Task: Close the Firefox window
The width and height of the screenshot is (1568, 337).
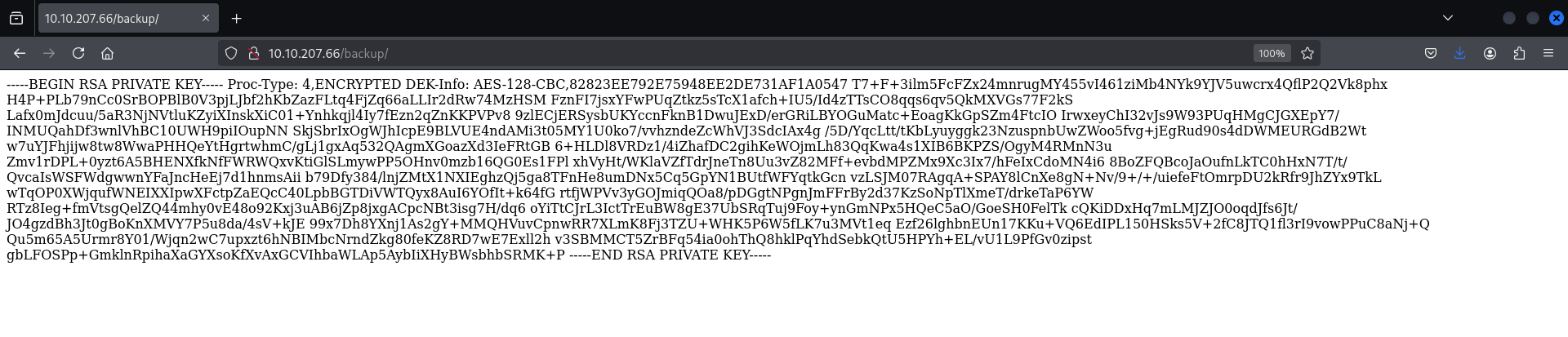Action: pyautogui.click(x=1556, y=18)
